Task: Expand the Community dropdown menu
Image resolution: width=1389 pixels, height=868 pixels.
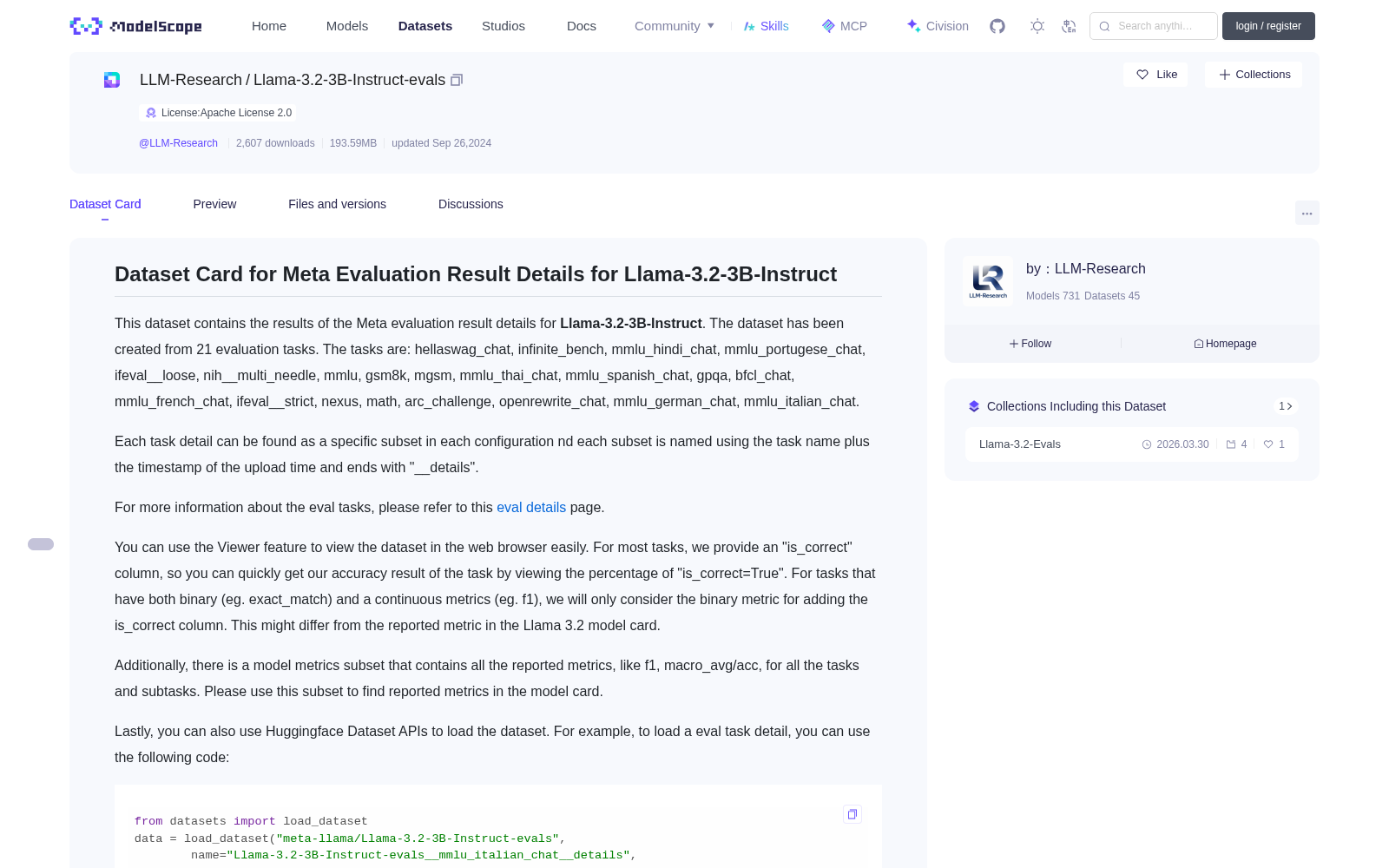Action: [x=675, y=26]
